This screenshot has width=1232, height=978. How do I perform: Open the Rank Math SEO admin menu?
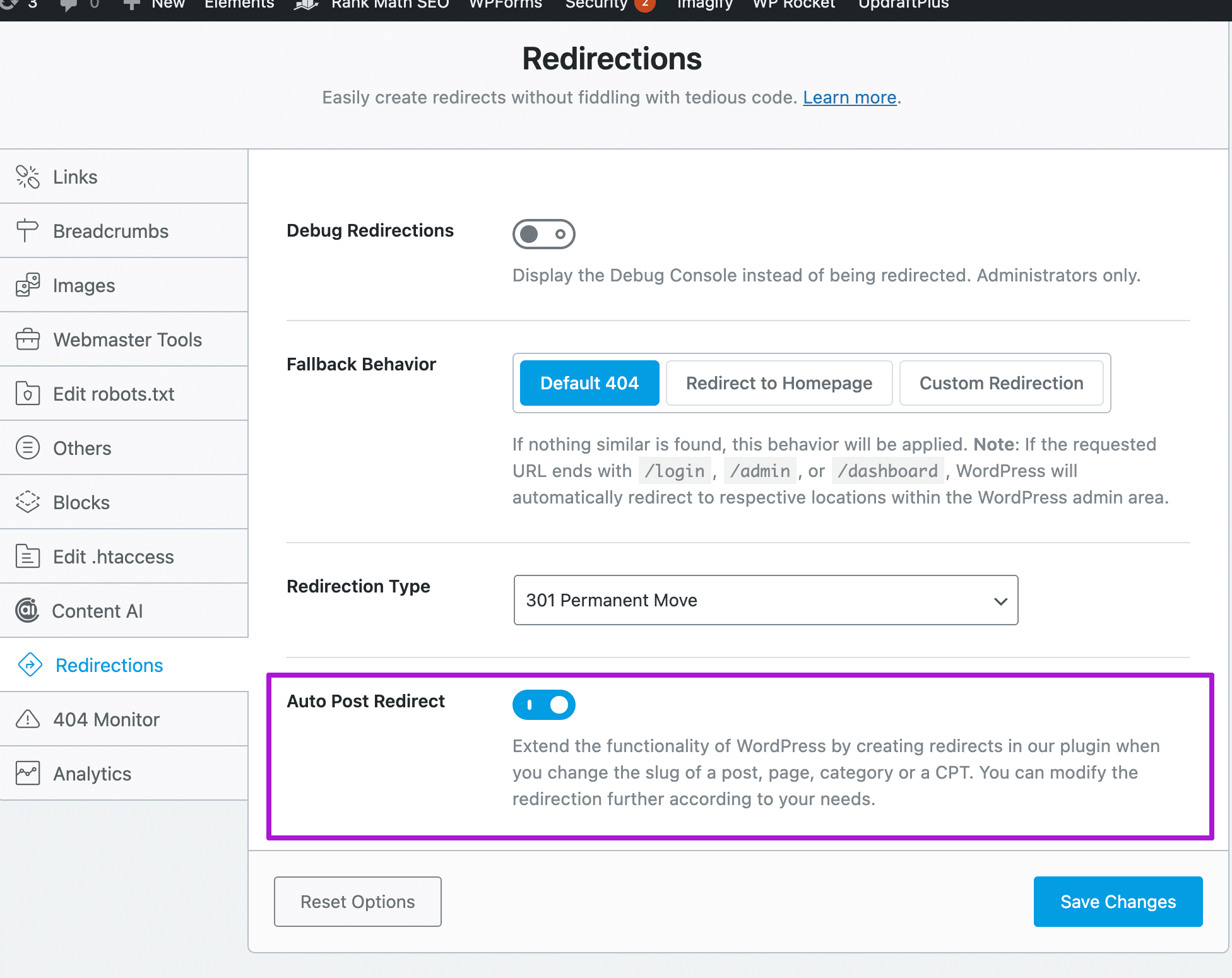point(390,5)
